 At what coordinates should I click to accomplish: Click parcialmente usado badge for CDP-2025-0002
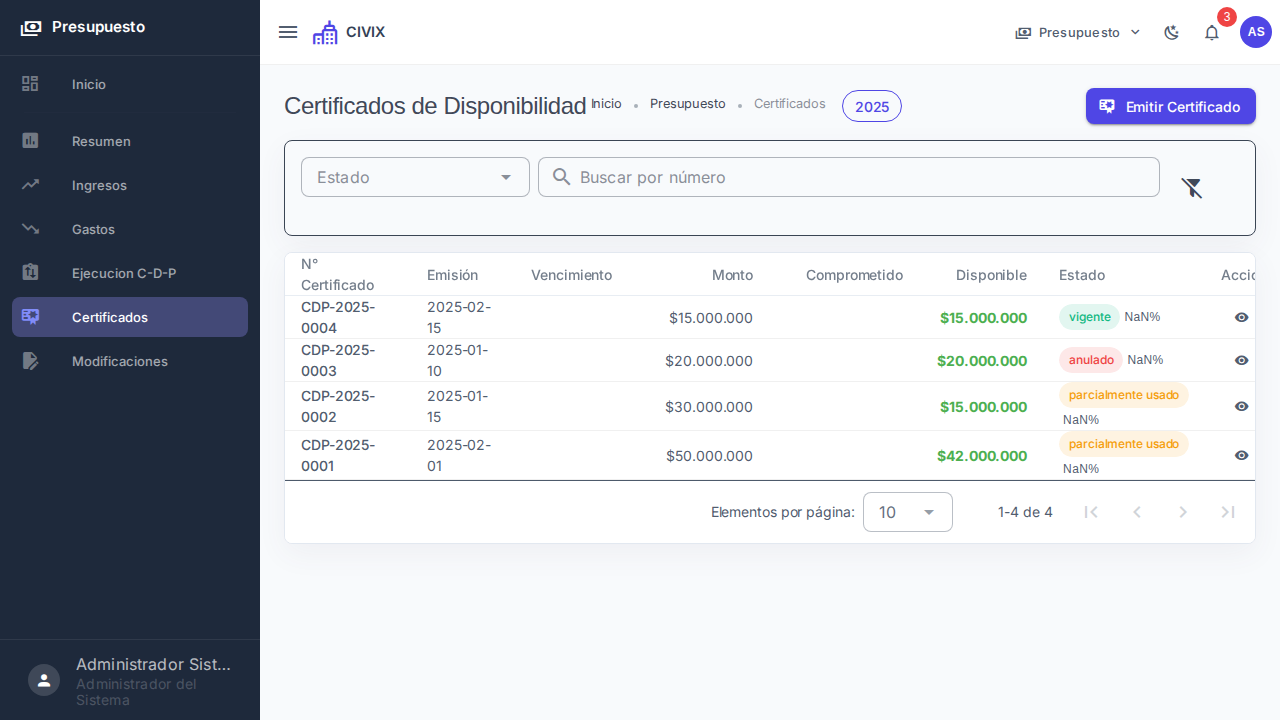coord(1124,395)
